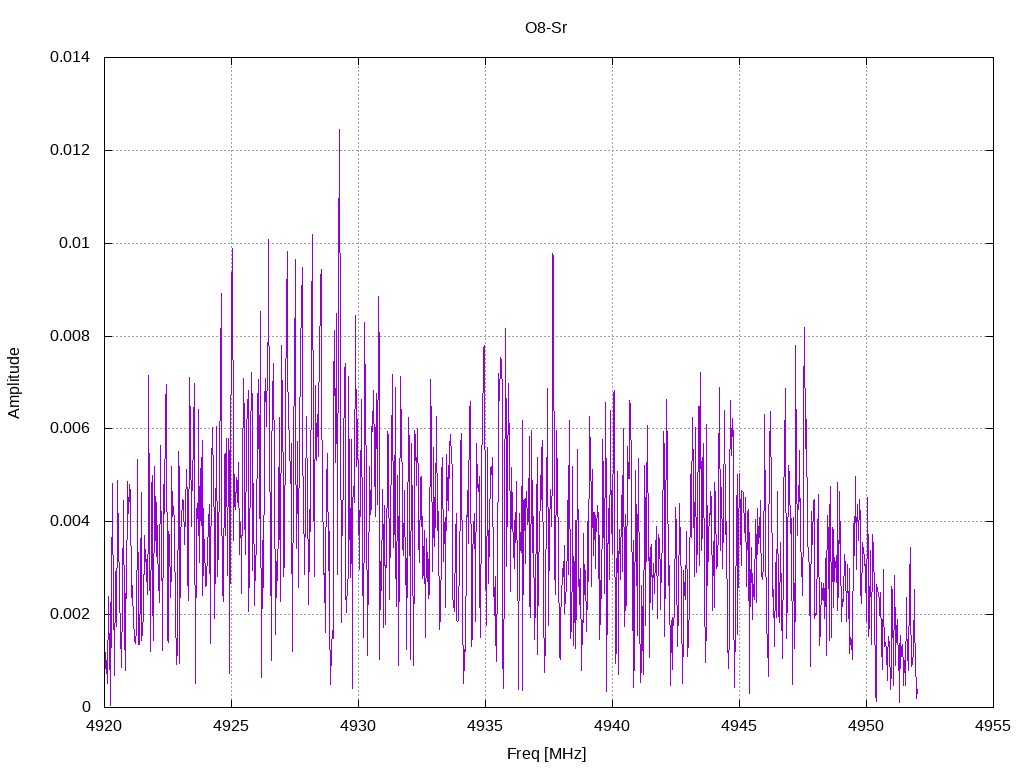Viewport: 1024px width, 768px height.
Task: Click the x-axis tick label 4950
Action: coord(867,726)
